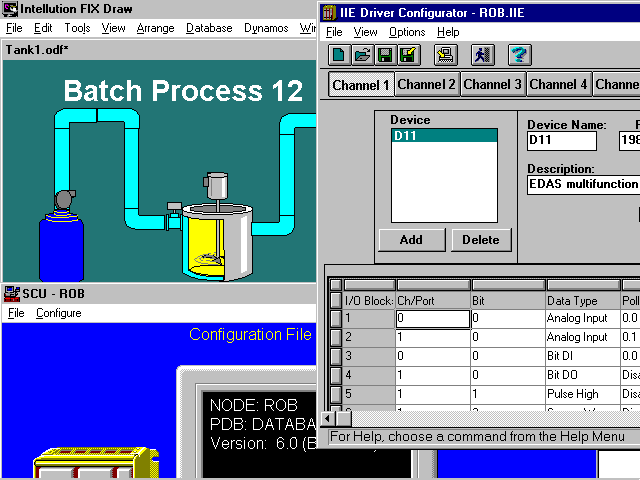The image size is (640, 480).
Task: Select row header button for I/O block 2
Action: (336, 337)
